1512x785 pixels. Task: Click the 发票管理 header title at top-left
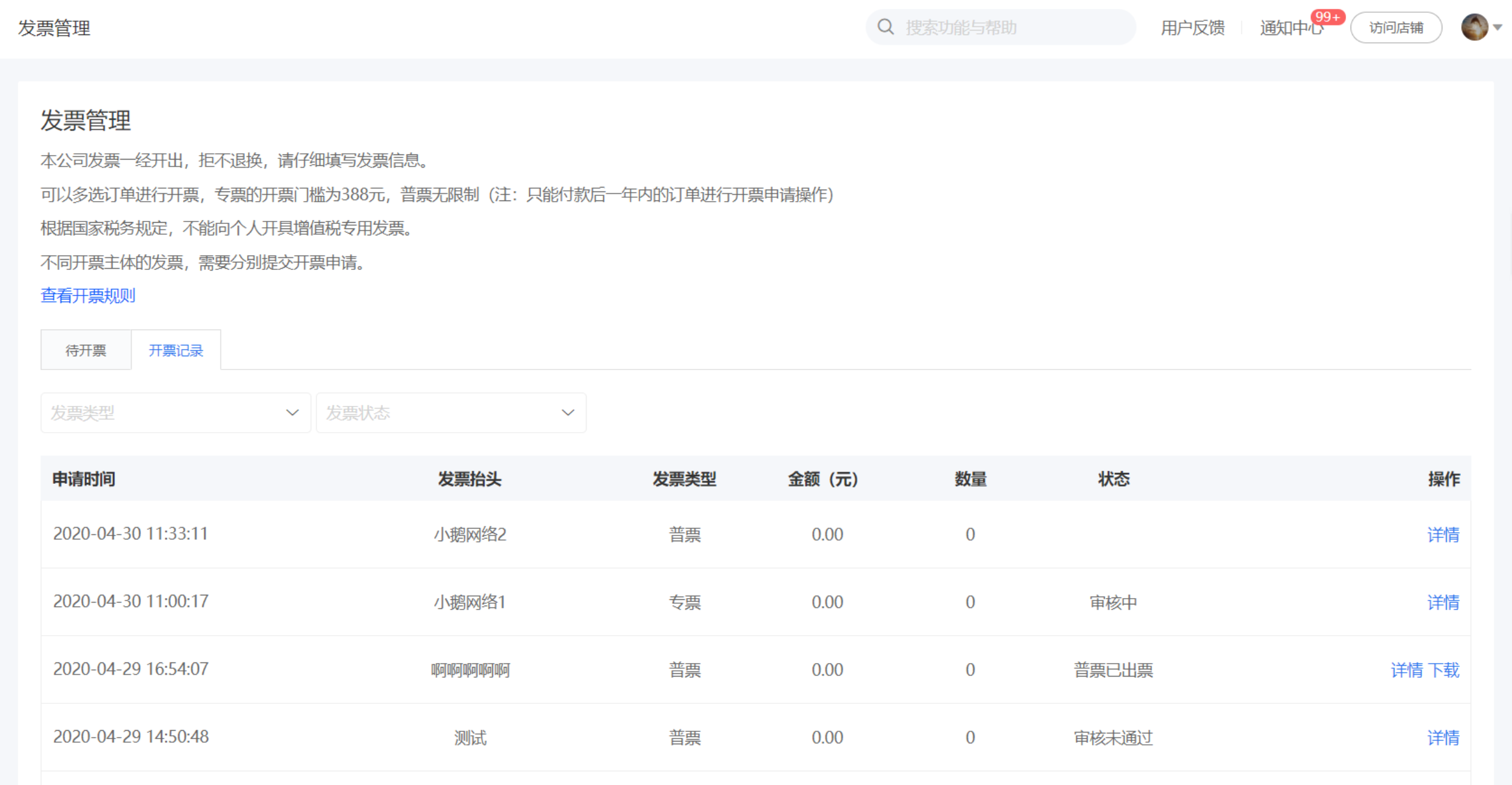pos(54,28)
